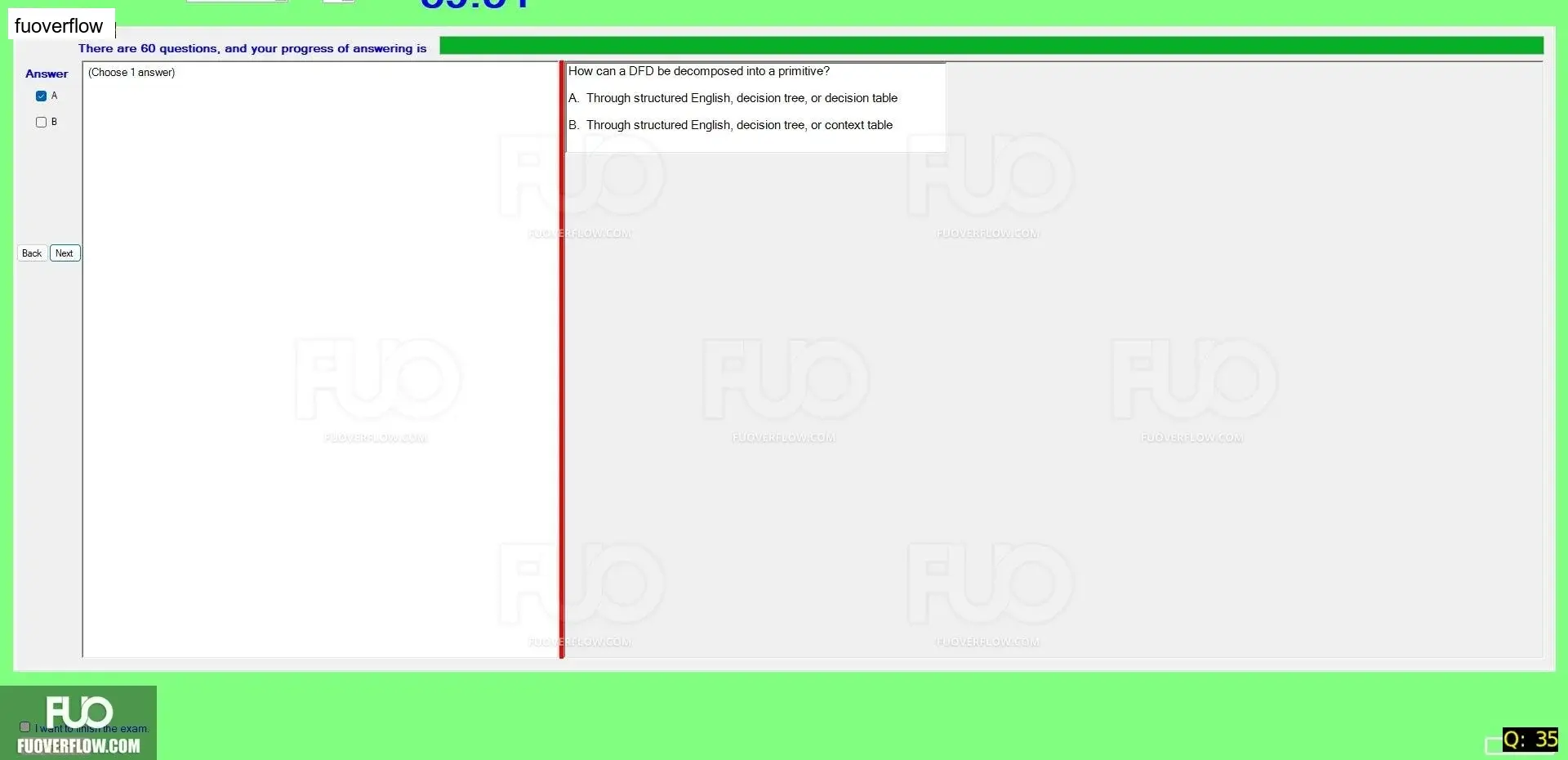Click the '(Choose 1 answer)' instruction text
The width and height of the screenshot is (1568, 760).
[x=131, y=72]
